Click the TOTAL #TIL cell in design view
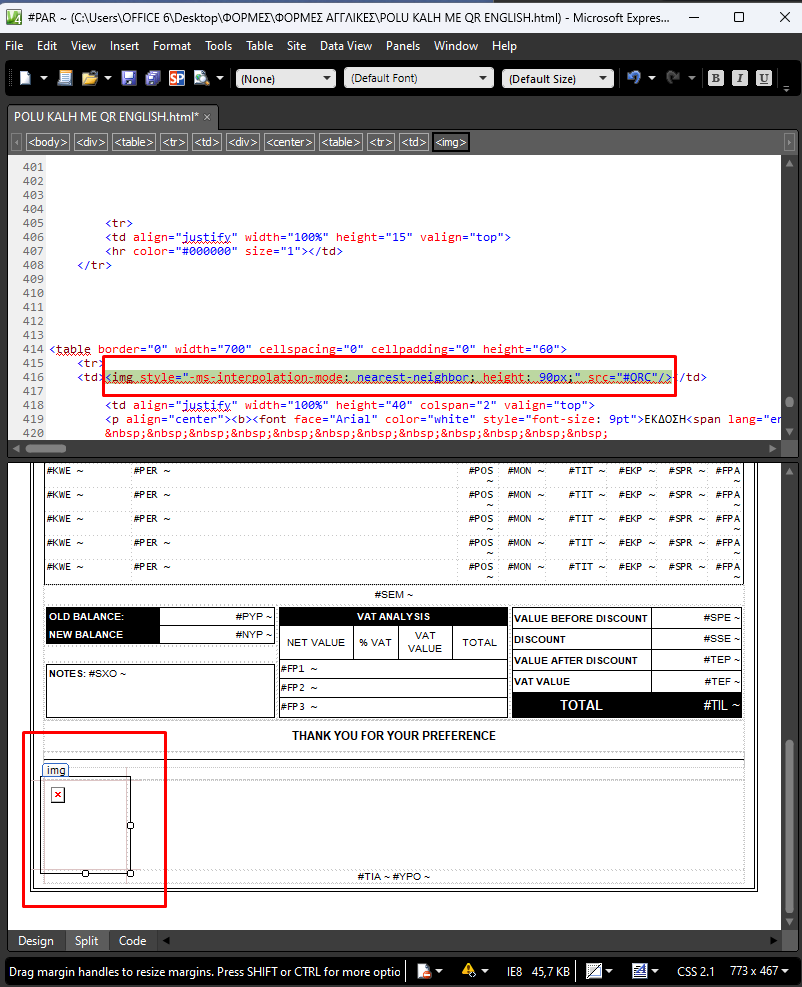Viewport: 802px width, 987px height. pyautogui.click(x=627, y=705)
